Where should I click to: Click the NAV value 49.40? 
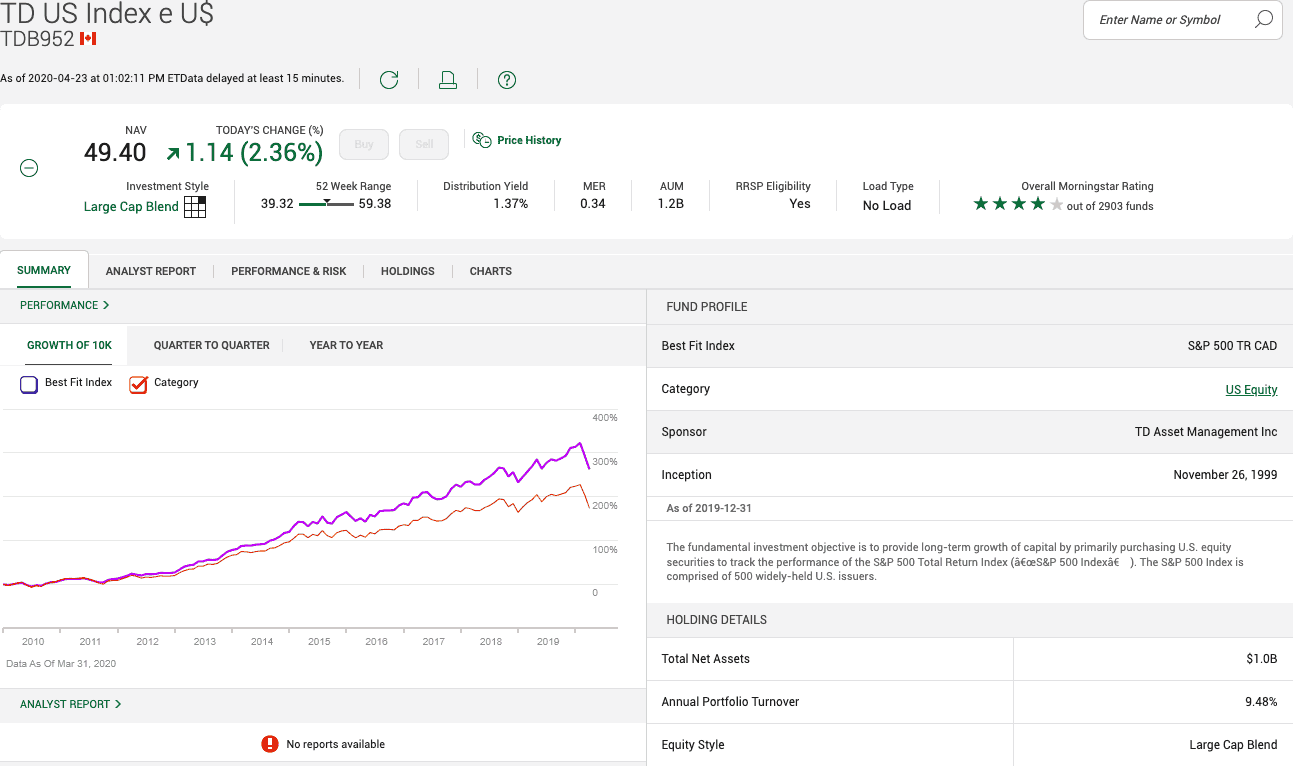(x=115, y=153)
